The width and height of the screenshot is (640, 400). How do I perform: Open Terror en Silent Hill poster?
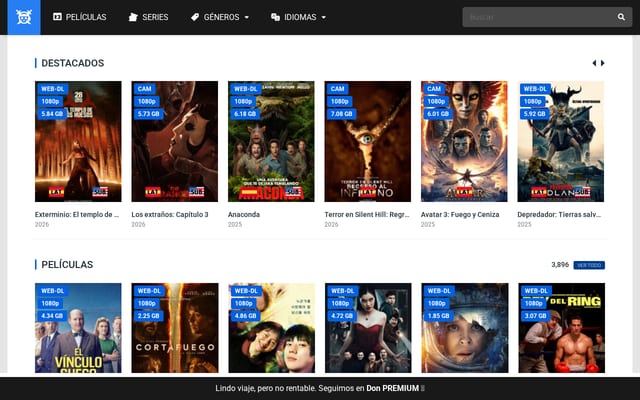368,141
